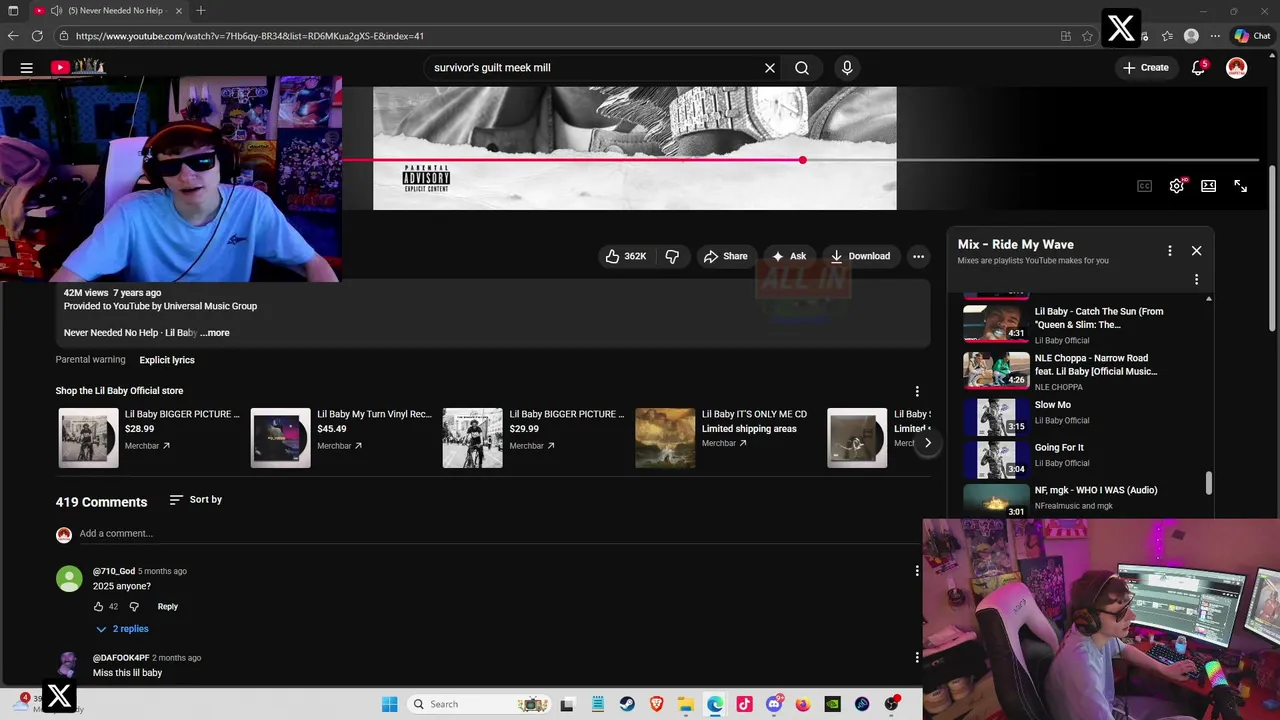Open the Windows Start menu
Image resolution: width=1280 pixels, height=720 pixels.
click(390, 704)
